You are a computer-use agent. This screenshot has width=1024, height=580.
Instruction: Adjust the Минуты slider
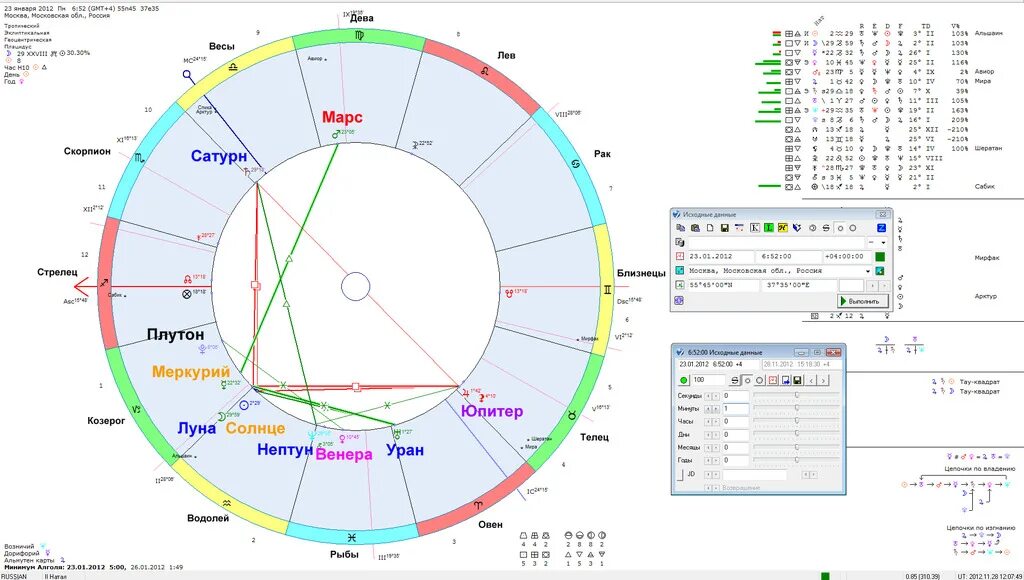click(x=796, y=407)
